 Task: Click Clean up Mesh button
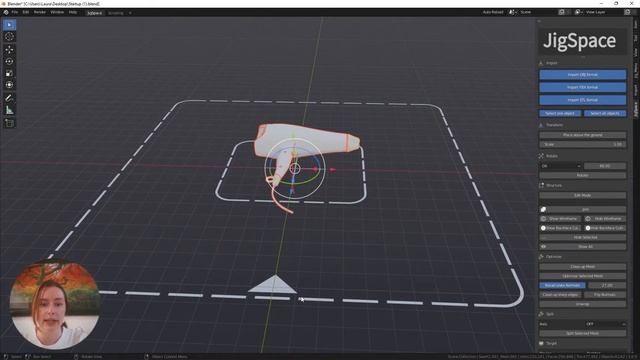pos(582,267)
